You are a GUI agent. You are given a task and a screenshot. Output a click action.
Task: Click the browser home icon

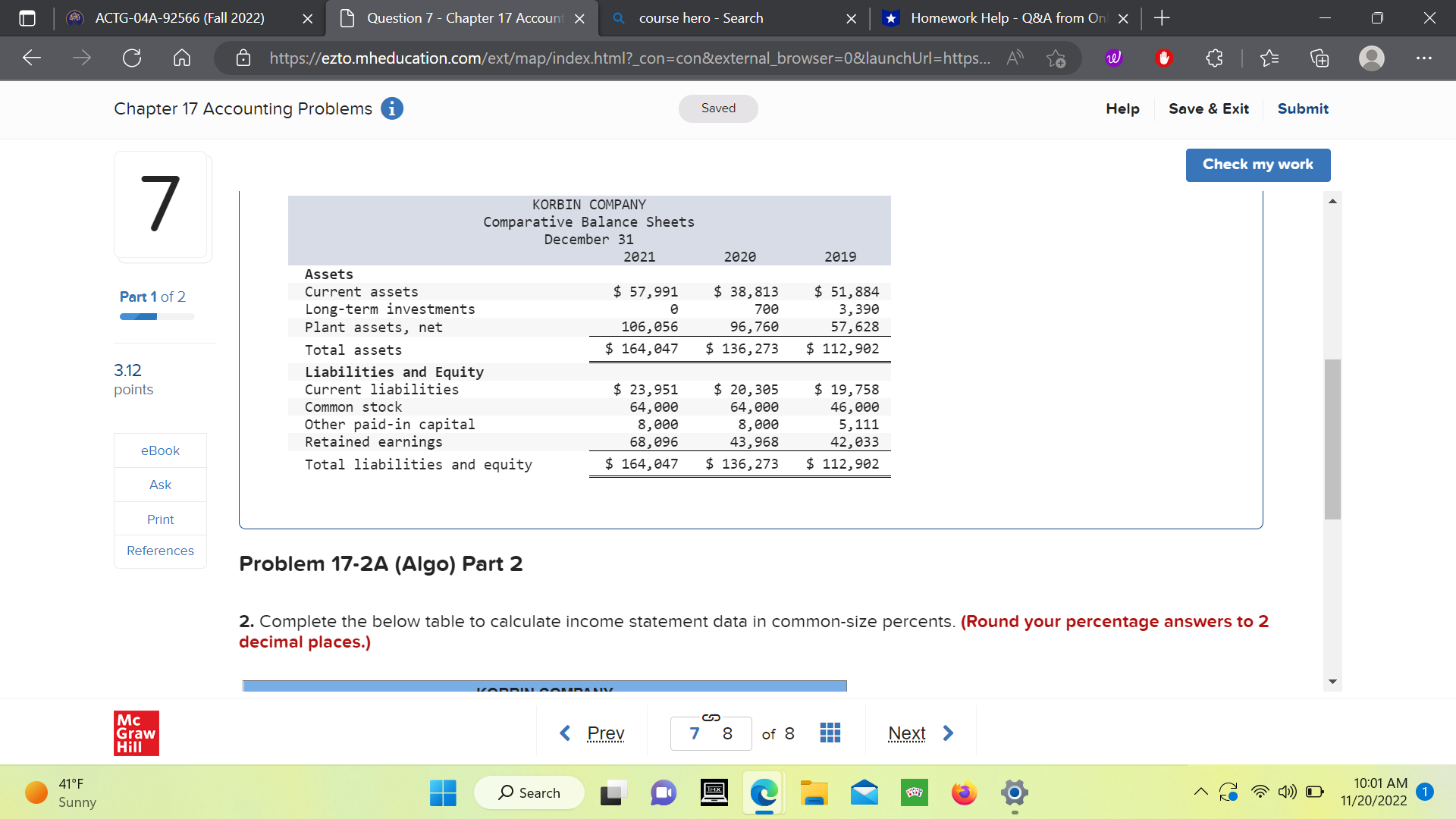pos(182,58)
